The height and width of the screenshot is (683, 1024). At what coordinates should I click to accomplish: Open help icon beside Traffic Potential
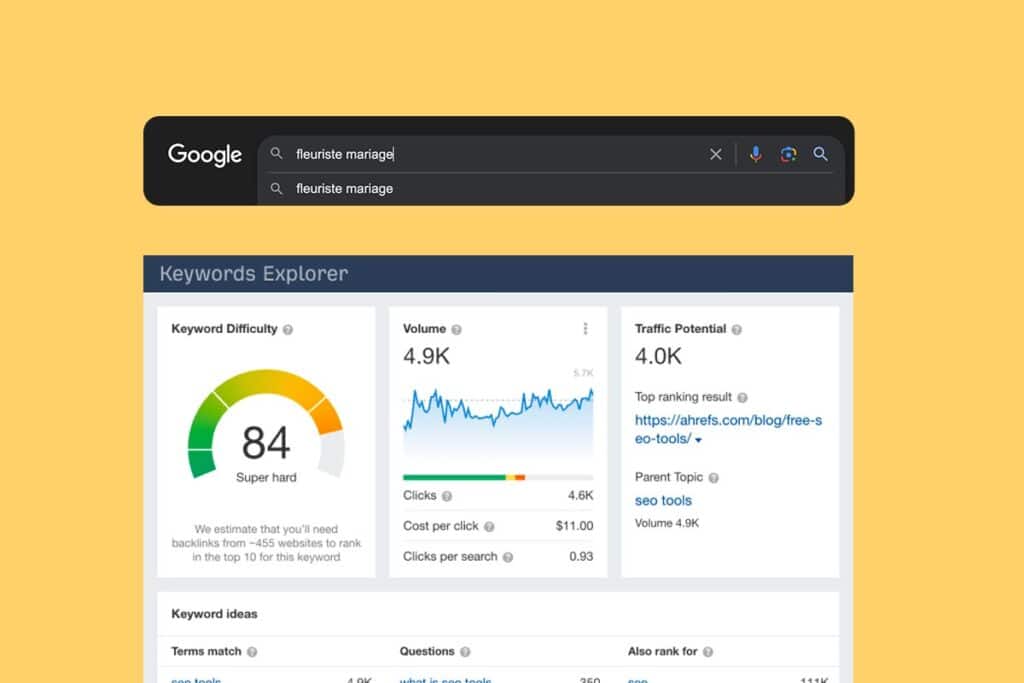click(x=737, y=329)
